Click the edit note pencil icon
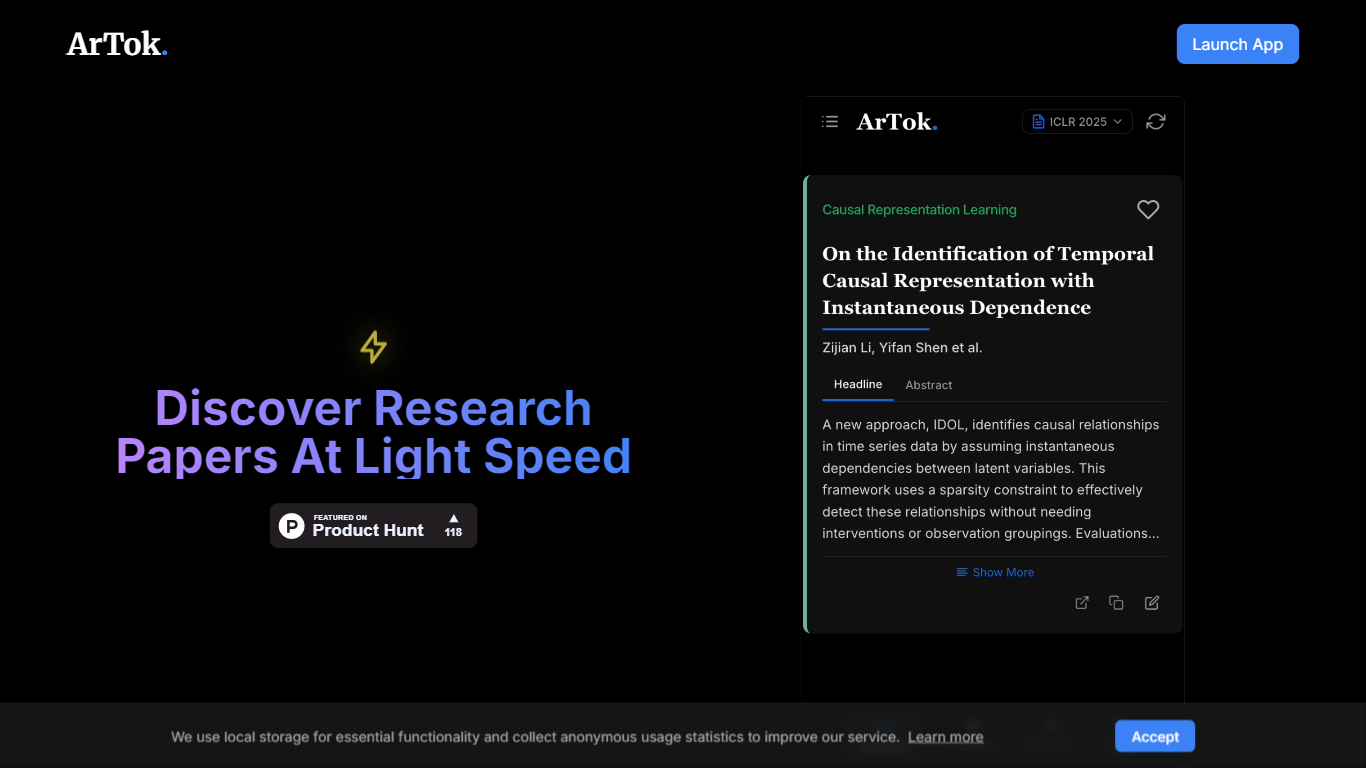 point(1152,603)
